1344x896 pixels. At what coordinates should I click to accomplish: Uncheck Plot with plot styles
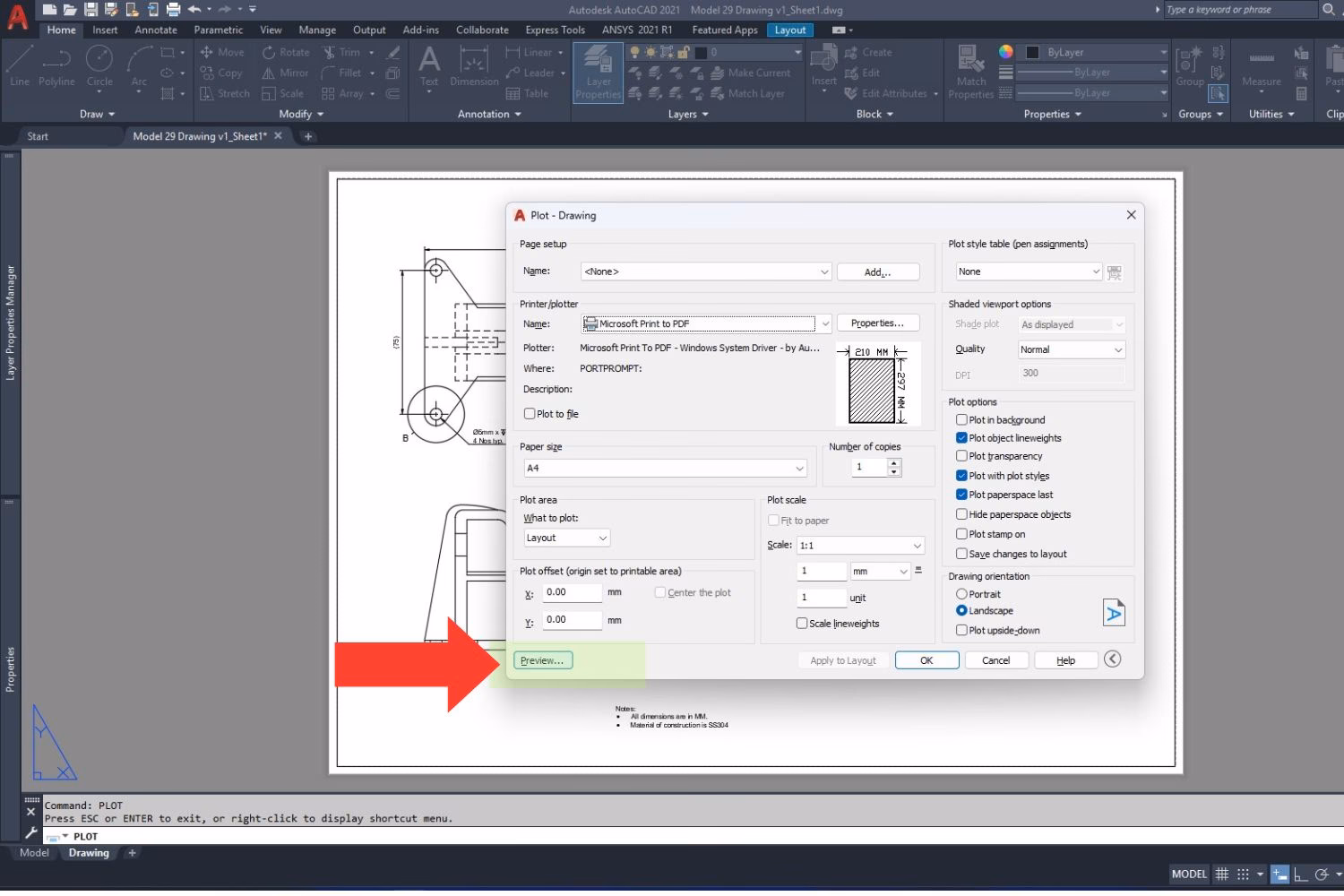[x=961, y=476]
